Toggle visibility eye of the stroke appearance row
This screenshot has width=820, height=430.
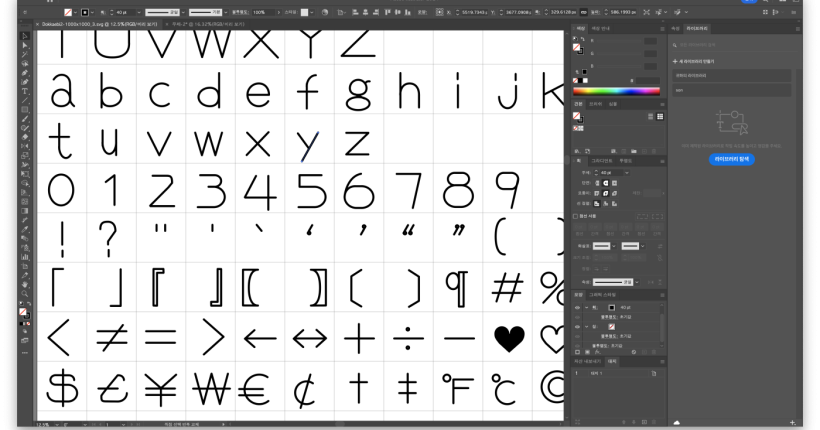point(577,308)
